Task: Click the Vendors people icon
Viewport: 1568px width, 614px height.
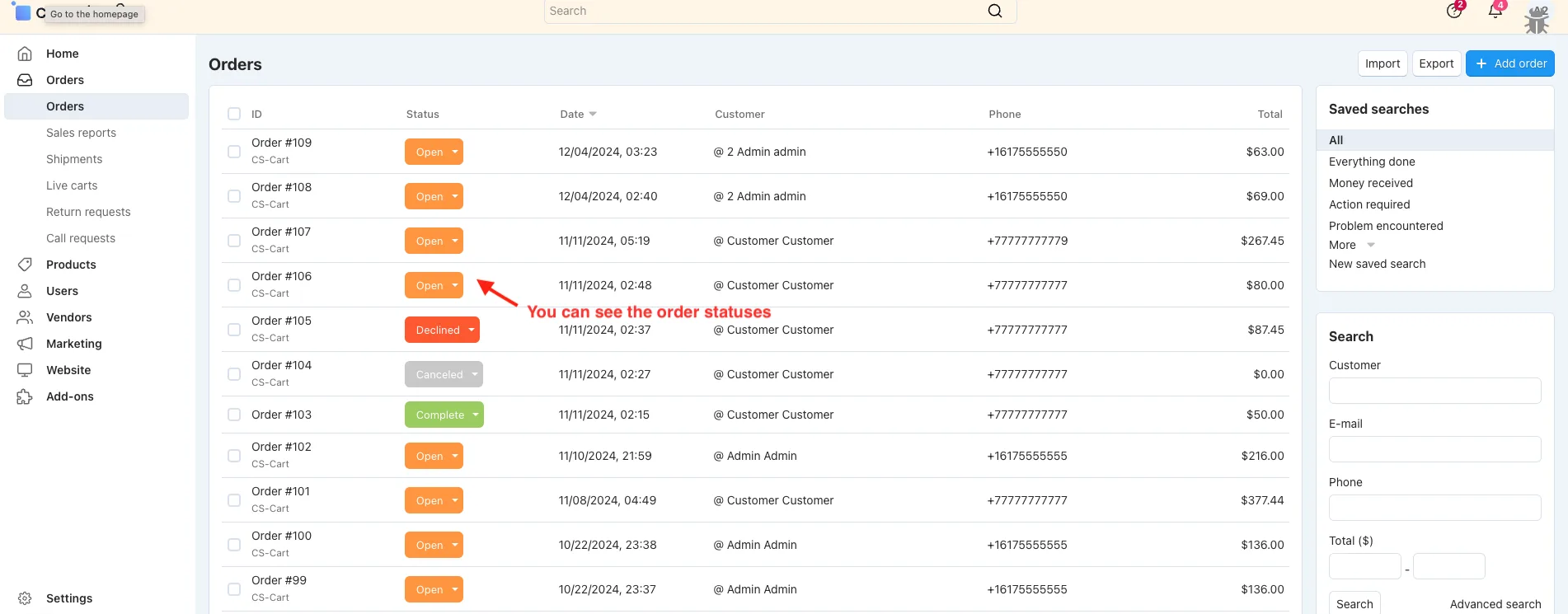Action: 25,317
